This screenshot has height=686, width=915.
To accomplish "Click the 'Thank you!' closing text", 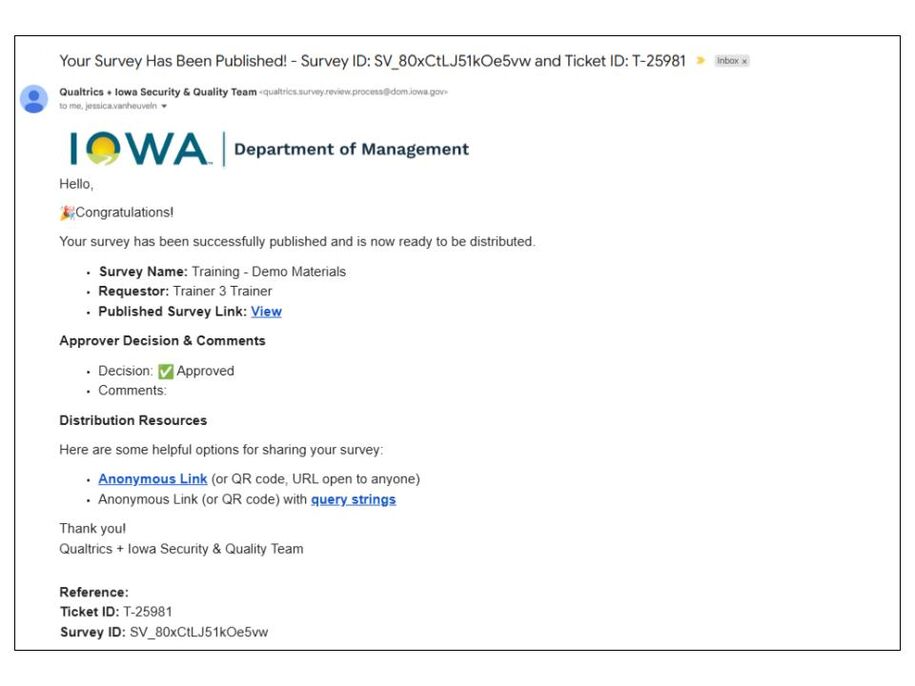I will 92,528.
